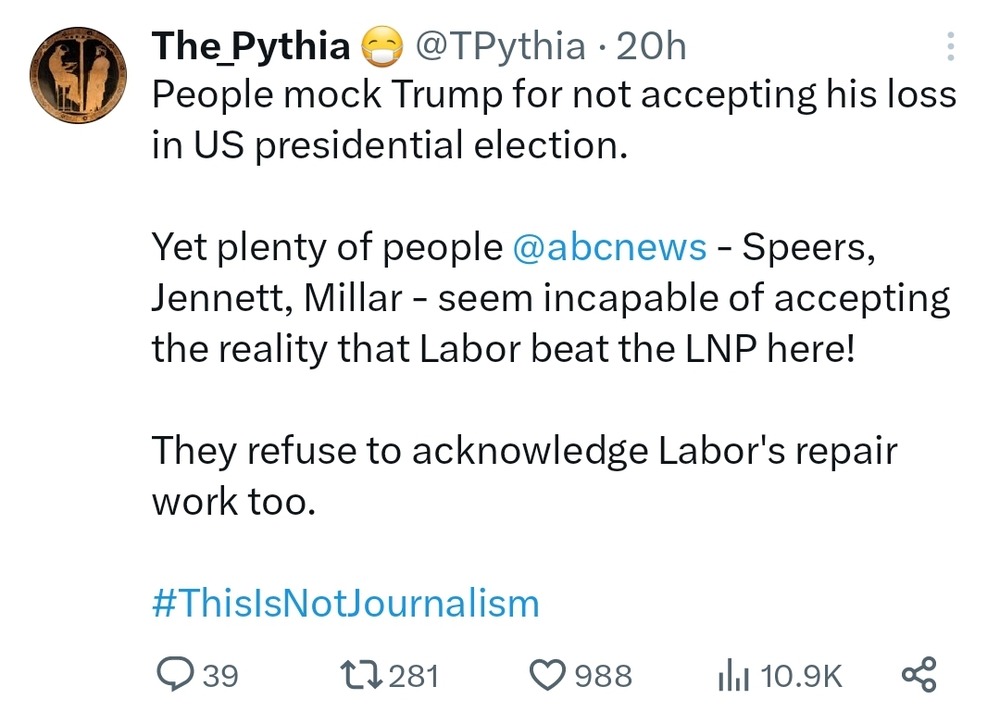Open the three-dot more options menu
Viewport: 1000px width, 724px height.
pyautogui.click(x=949, y=46)
